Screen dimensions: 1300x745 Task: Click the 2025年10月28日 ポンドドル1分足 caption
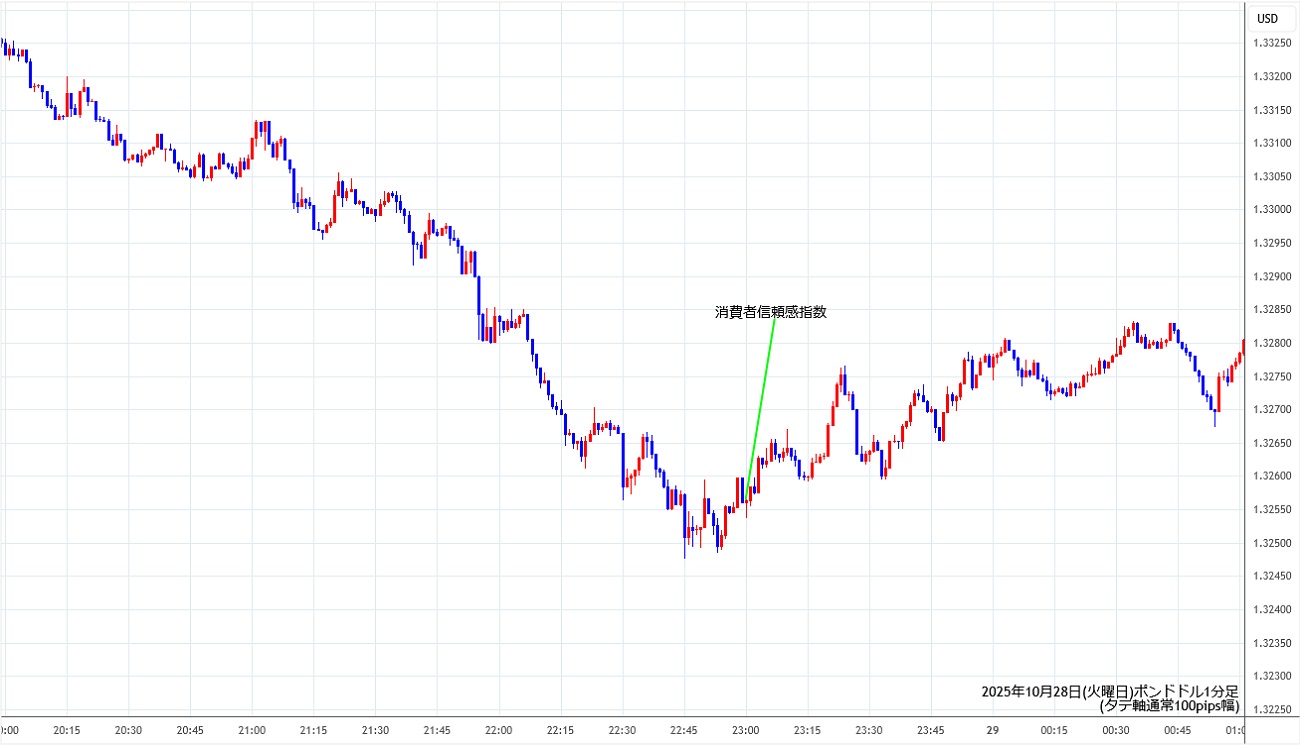click(x=1110, y=691)
